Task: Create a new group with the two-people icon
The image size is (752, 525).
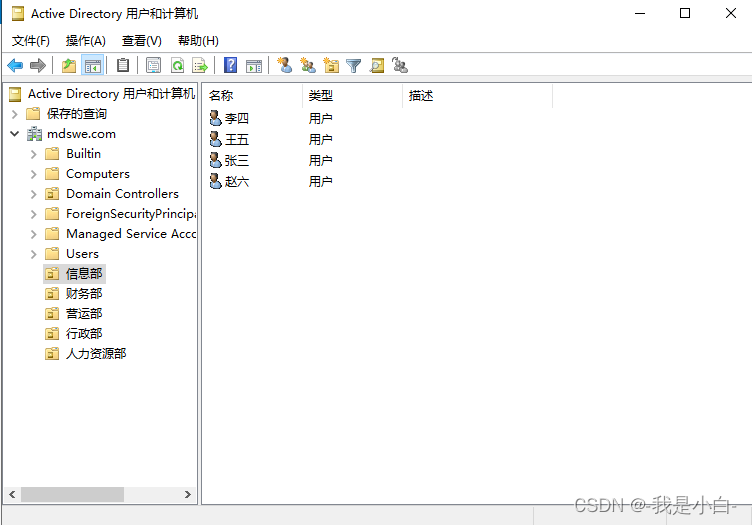Action: tap(307, 65)
